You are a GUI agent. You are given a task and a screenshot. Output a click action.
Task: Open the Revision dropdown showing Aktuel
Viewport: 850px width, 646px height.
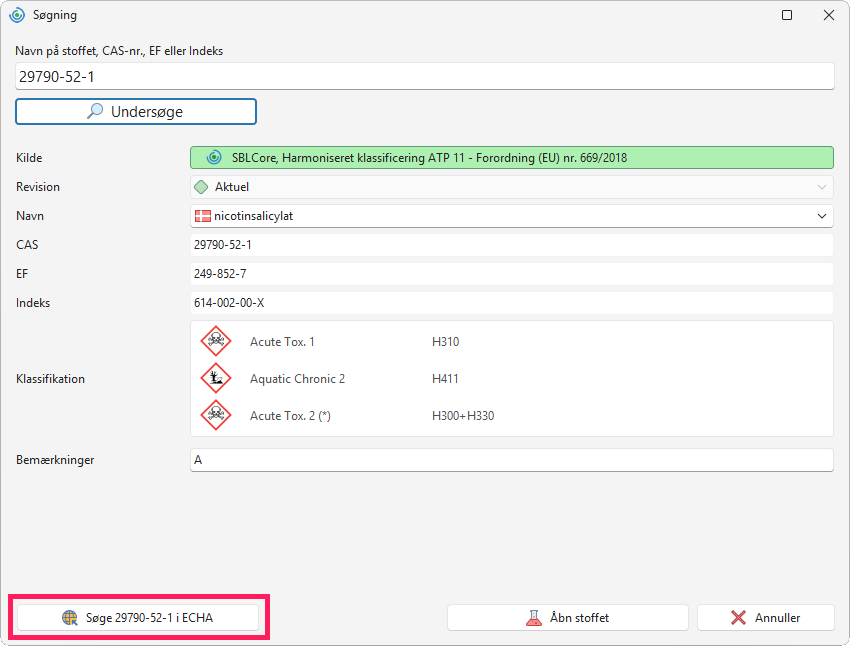(512, 187)
